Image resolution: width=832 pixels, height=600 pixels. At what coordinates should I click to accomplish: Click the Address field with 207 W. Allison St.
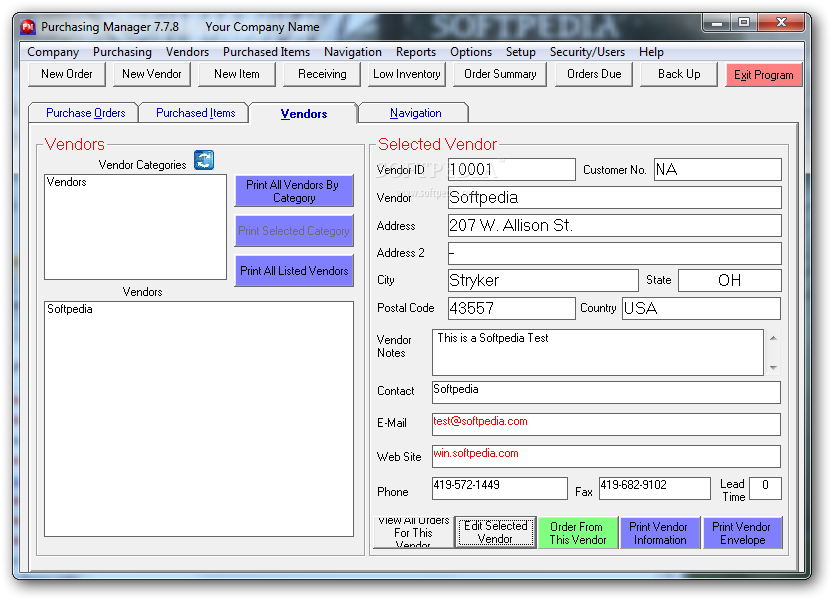(x=614, y=225)
